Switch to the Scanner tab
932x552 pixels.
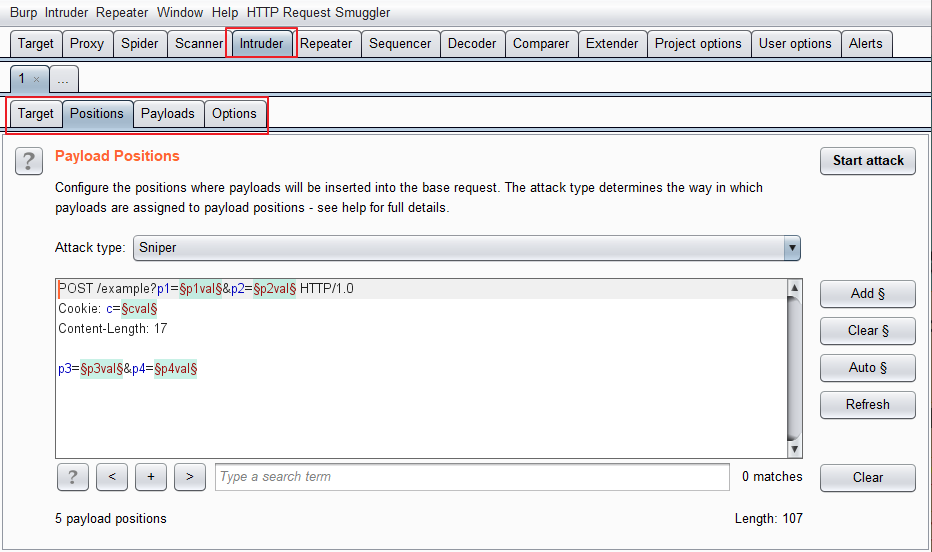click(x=199, y=43)
